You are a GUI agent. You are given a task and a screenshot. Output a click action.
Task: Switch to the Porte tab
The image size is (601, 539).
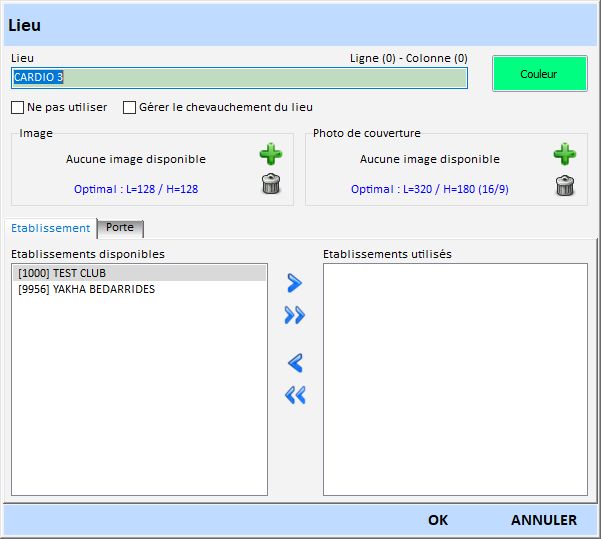pos(120,228)
